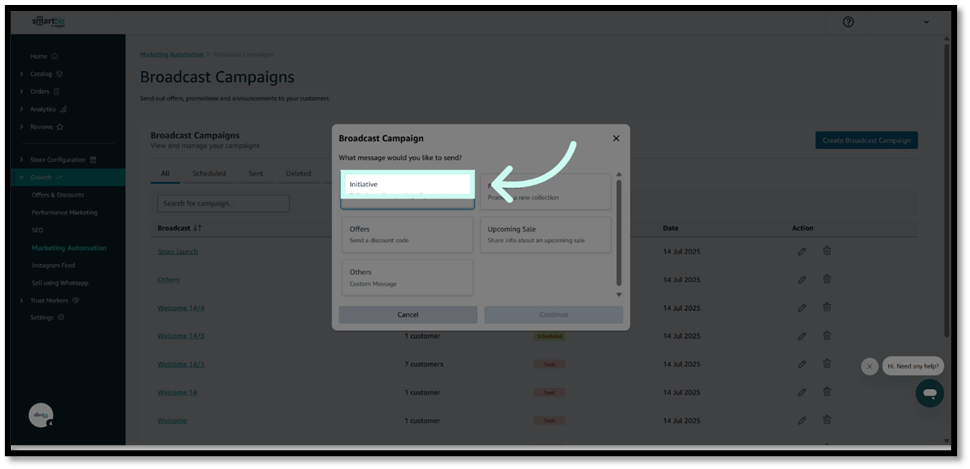The height and width of the screenshot is (469, 970).
Task: Switch to the Scheduled tab
Action: (x=209, y=173)
